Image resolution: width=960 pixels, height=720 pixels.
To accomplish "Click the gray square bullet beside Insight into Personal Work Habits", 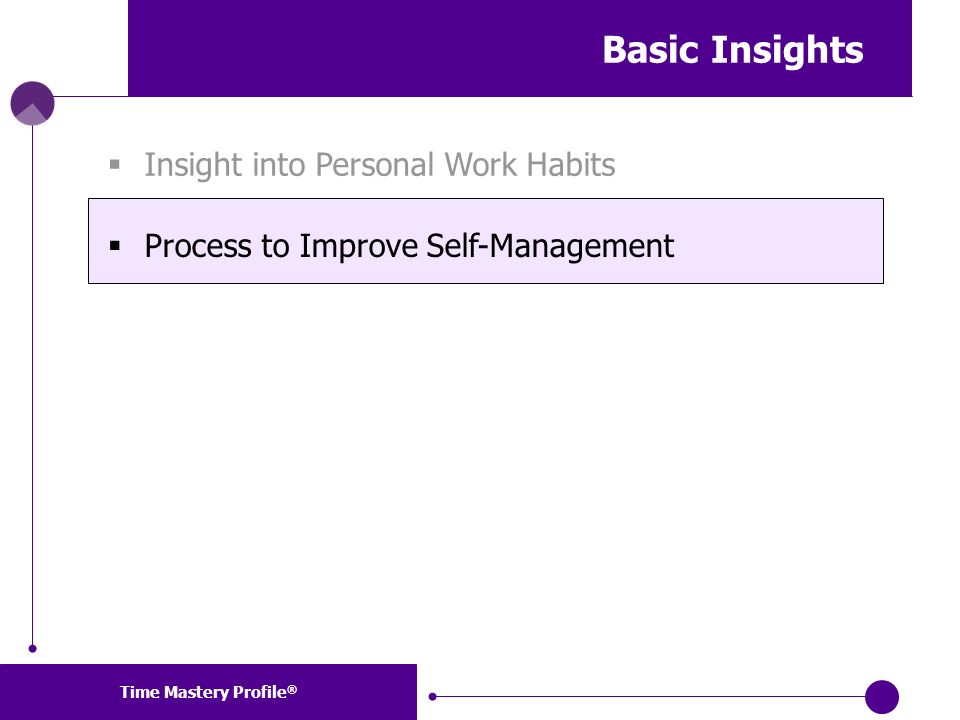I will [114, 164].
